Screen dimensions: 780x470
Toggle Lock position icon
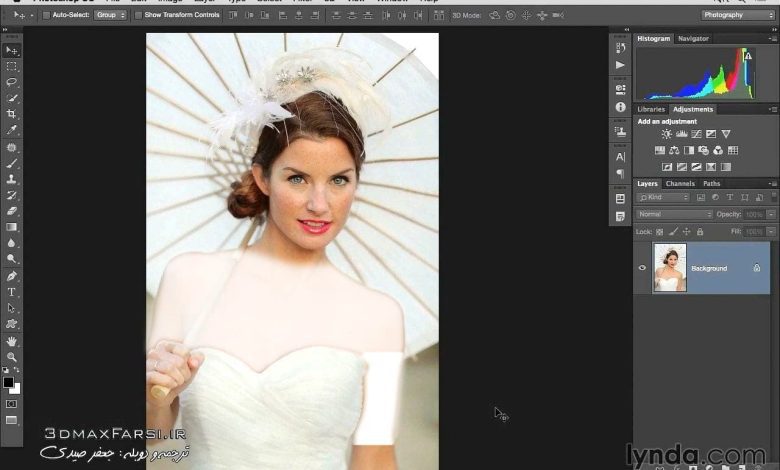(687, 232)
